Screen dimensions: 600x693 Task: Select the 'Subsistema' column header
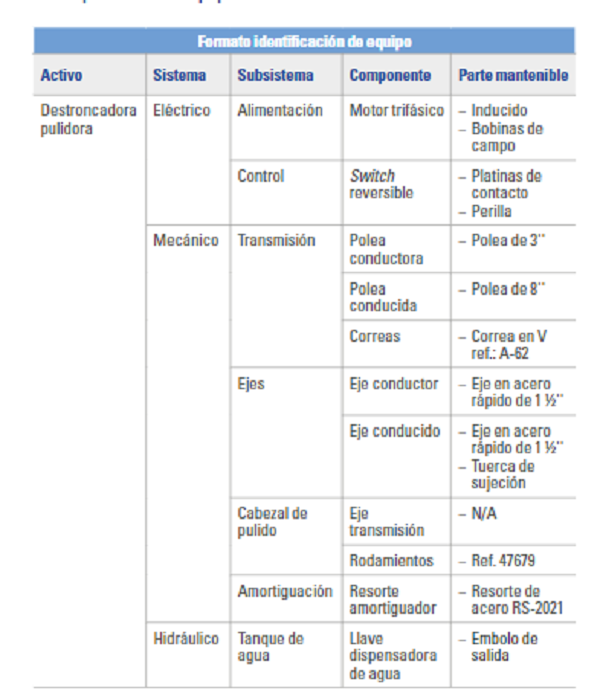[x=275, y=75]
